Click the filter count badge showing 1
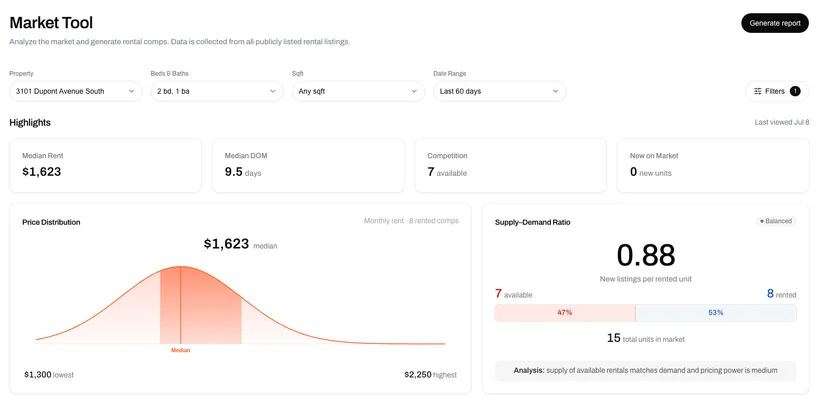The height and width of the screenshot is (400, 828). tap(795, 91)
